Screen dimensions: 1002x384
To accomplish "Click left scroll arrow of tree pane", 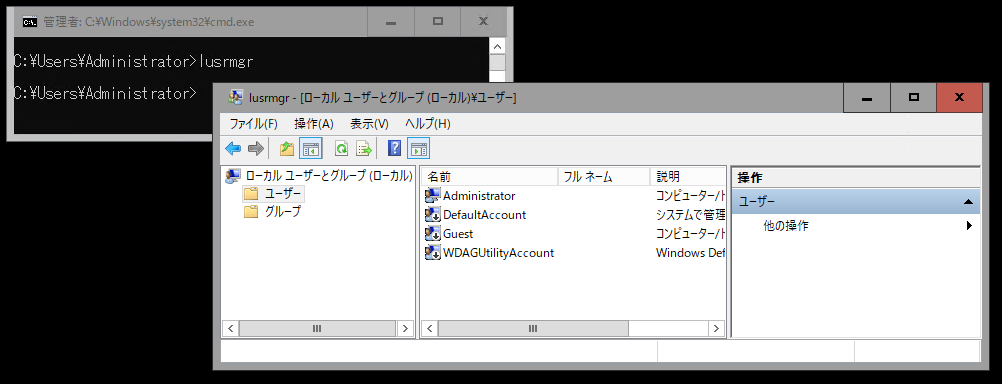I will (x=230, y=328).
